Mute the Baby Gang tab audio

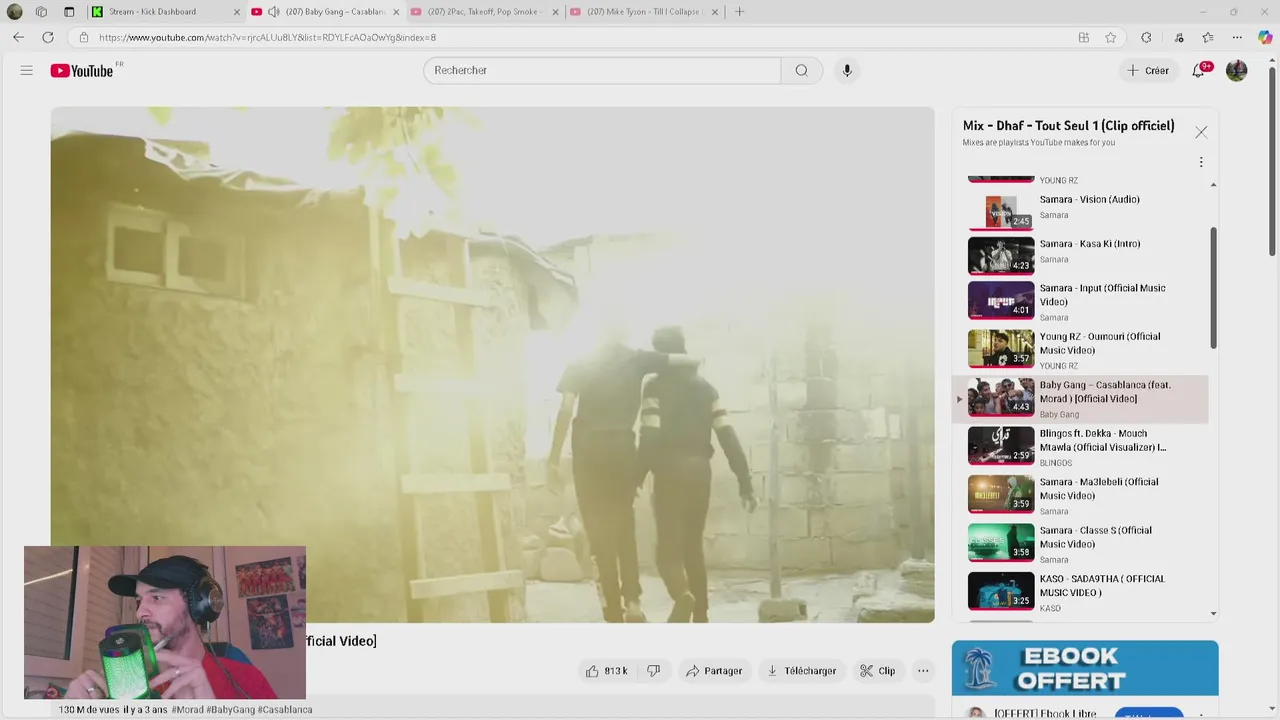(x=274, y=12)
